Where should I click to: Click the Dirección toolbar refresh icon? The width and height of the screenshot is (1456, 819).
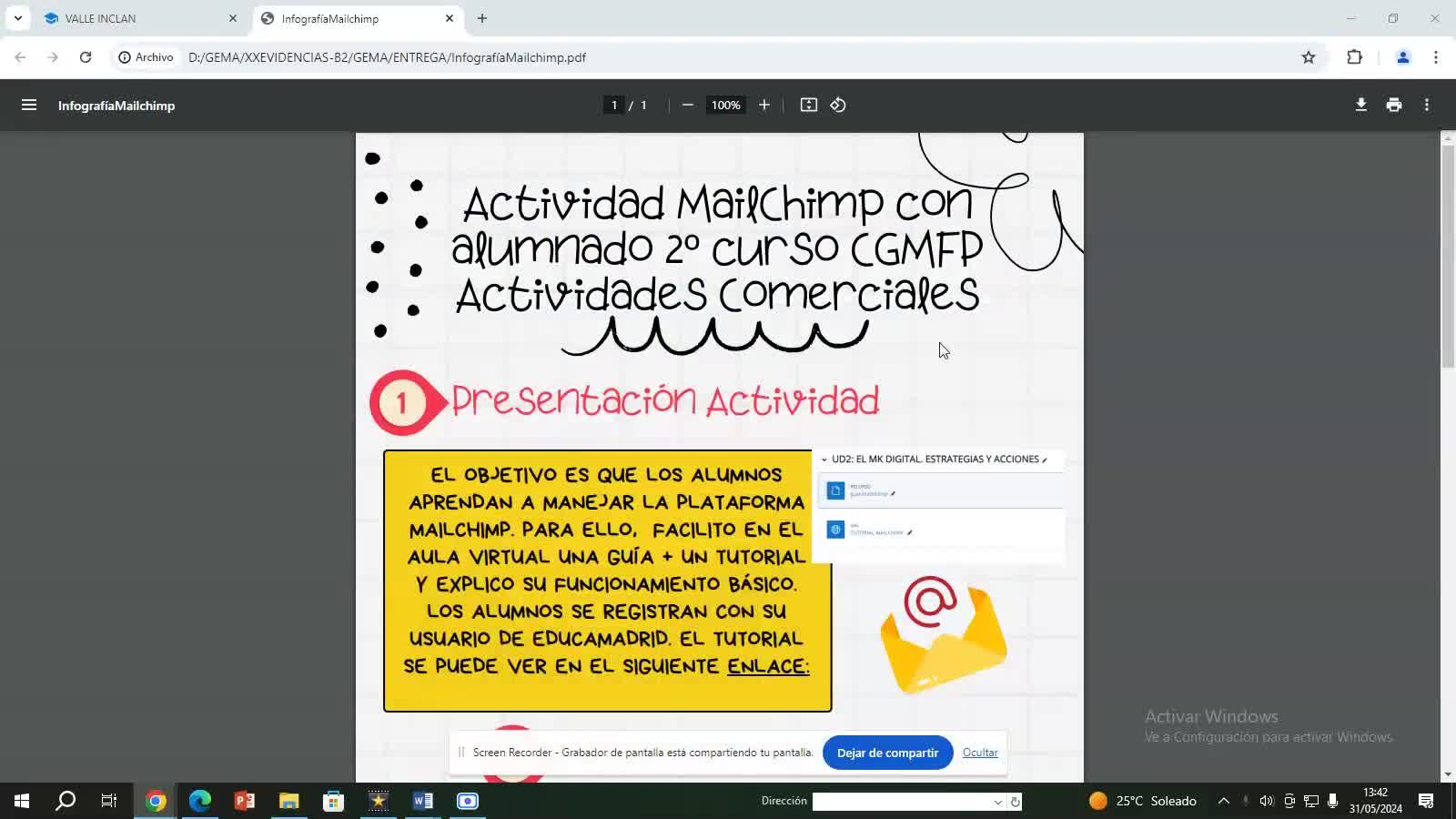coord(1016,802)
